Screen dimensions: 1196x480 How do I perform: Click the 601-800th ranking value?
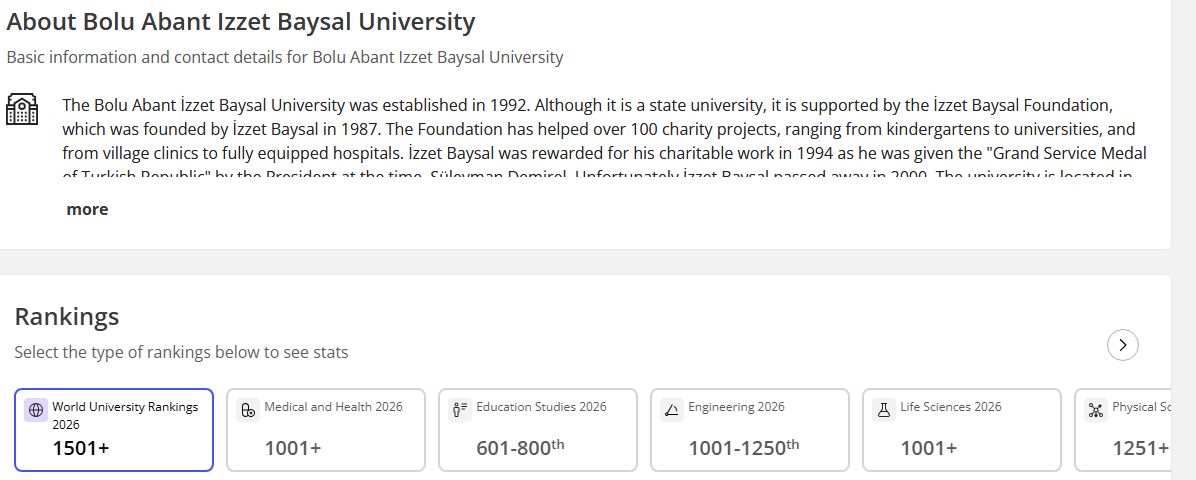coord(520,448)
